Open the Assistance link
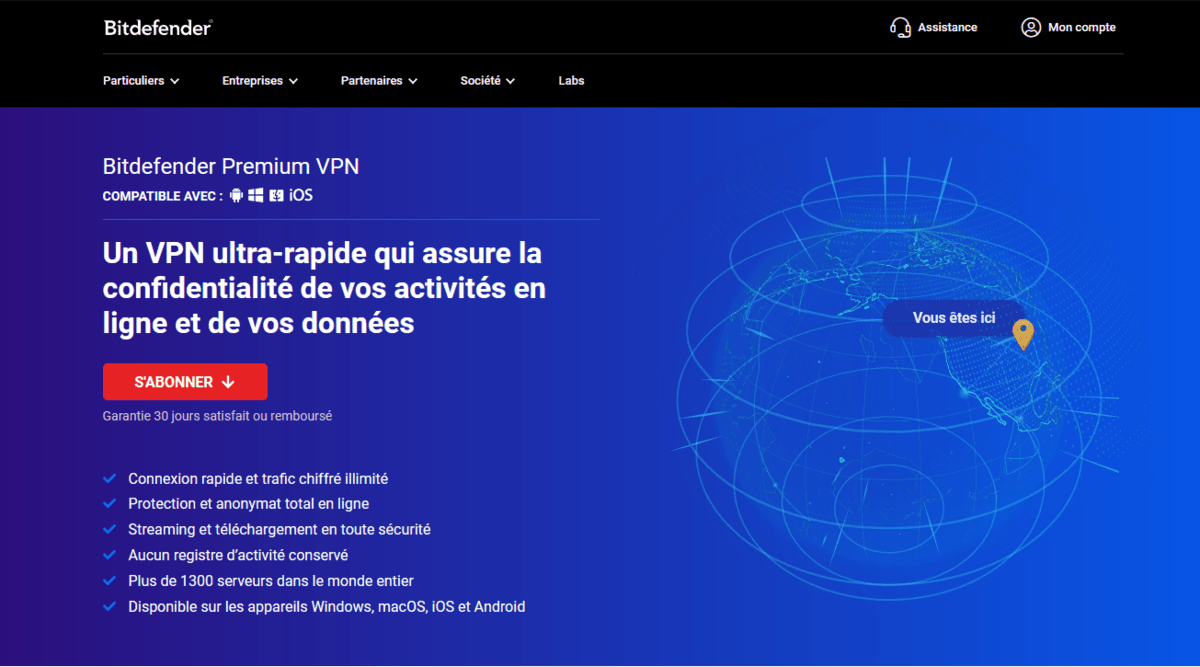This screenshot has height=667, width=1200. (x=933, y=27)
